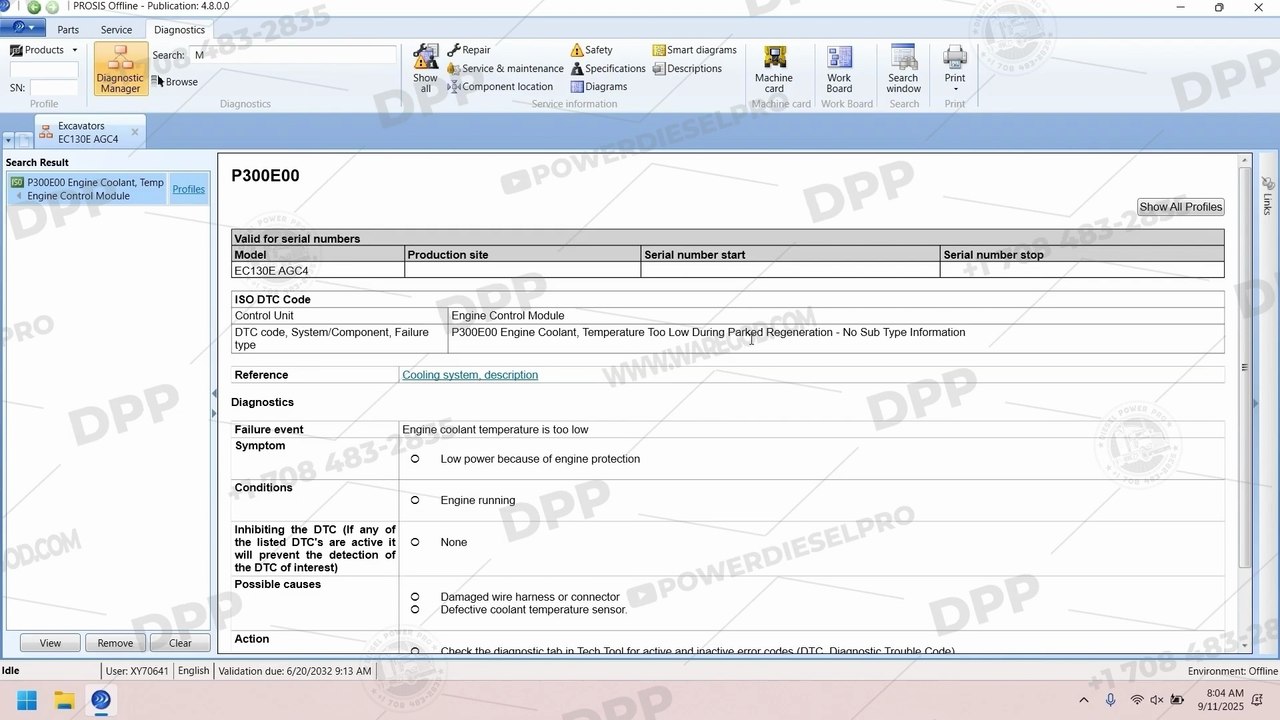Open the Products dropdown
The image size is (1280, 720).
[x=44, y=50]
